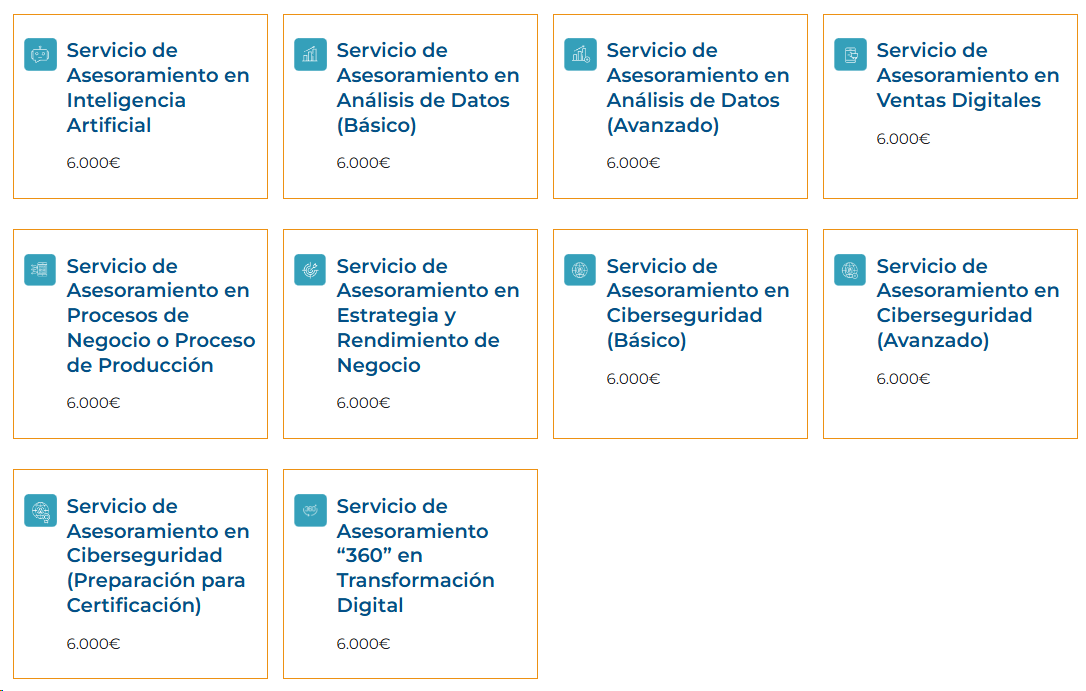Select Estrategia y Rendimiento de Negocio title
Image resolution: width=1086 pixels, height=691 pixels.
(428, 316)
